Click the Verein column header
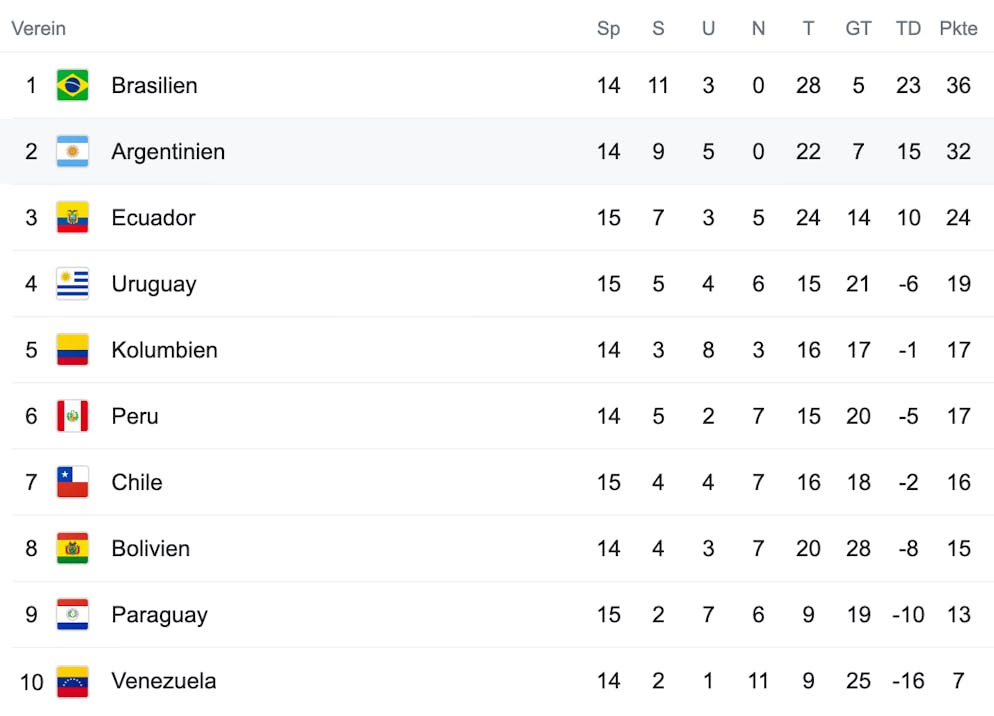 coord(39,29)
